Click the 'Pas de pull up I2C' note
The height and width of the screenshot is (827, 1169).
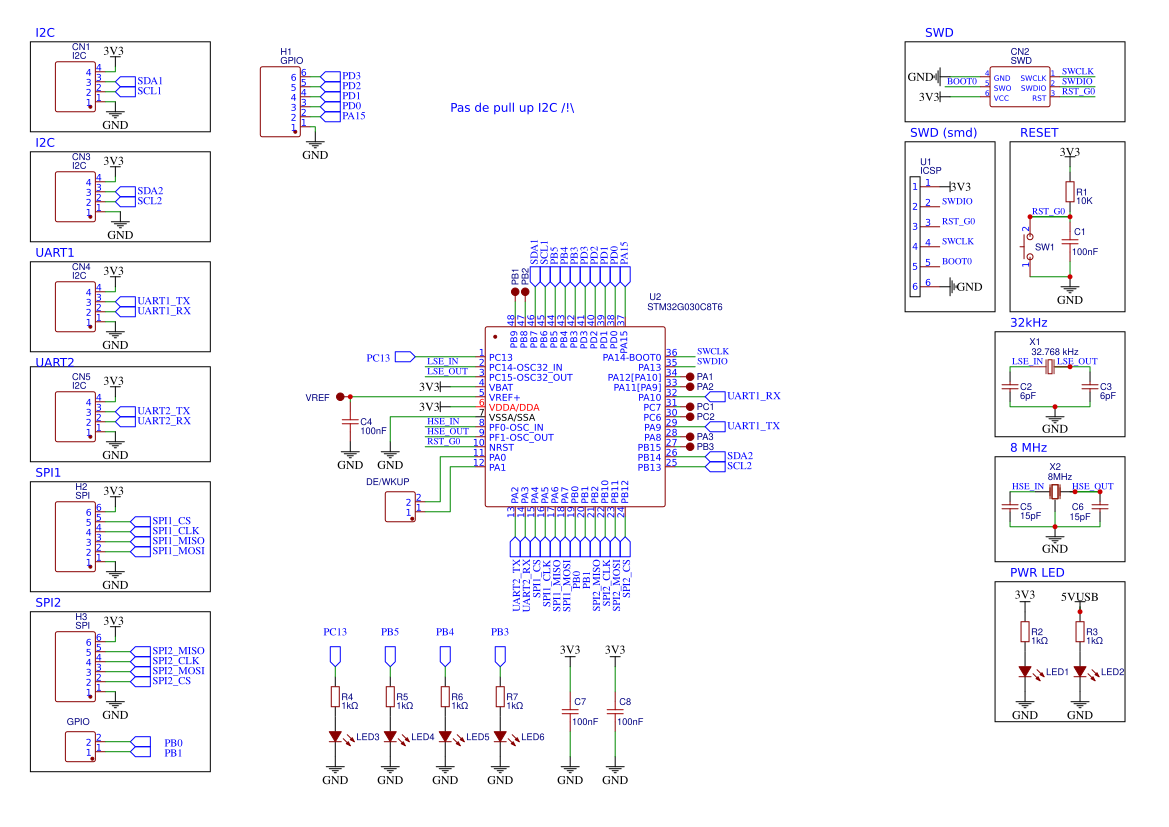(x=512, y=107)
